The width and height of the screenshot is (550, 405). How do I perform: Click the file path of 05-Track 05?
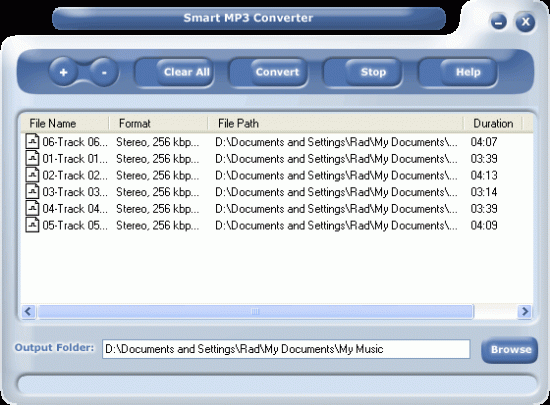[336, 225]
